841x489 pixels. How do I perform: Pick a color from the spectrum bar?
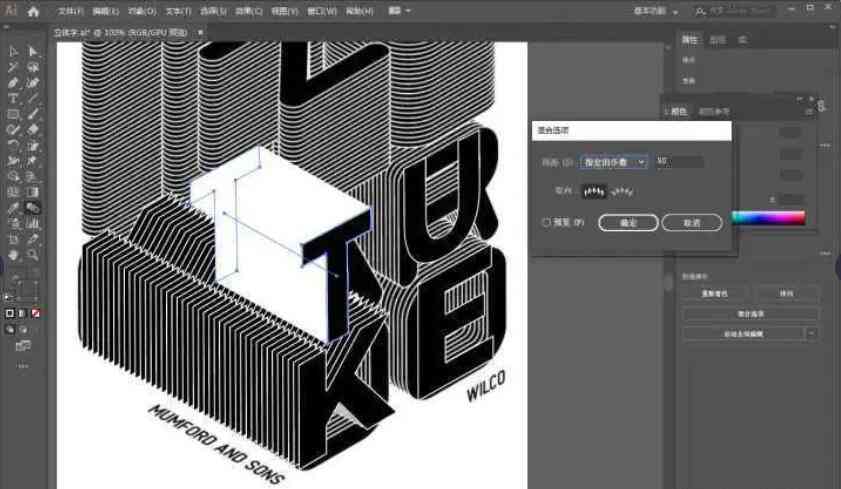(x=769, y=218)
